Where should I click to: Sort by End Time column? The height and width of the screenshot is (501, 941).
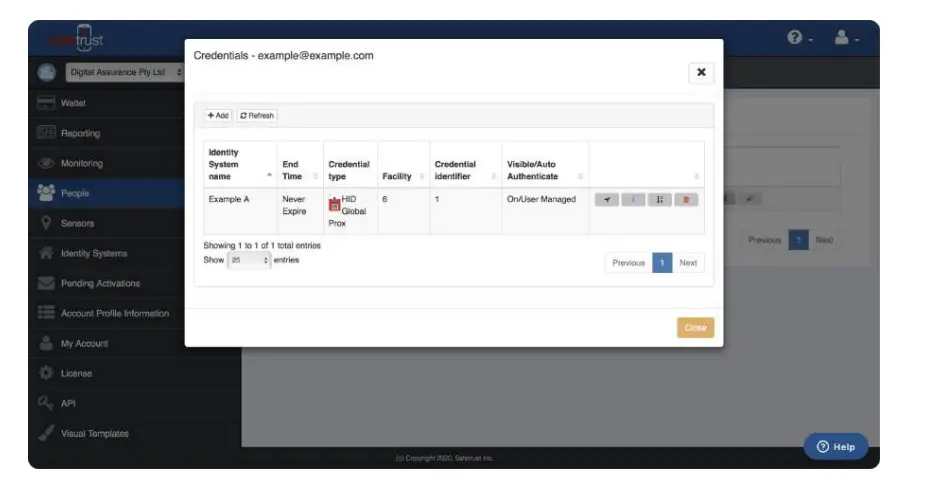click(x=300, y=164)
